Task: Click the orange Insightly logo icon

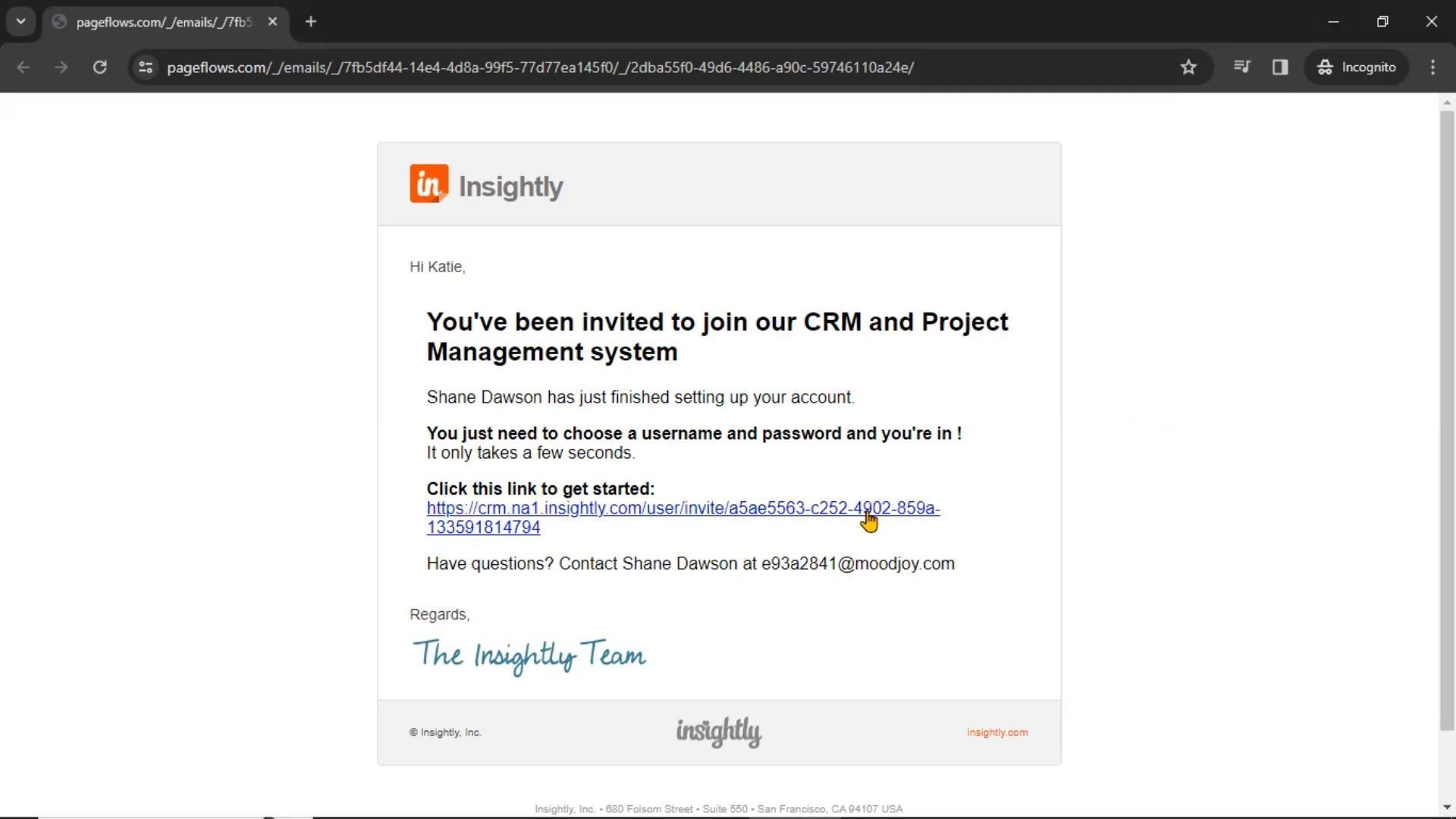Action: (x=429, y=184)
